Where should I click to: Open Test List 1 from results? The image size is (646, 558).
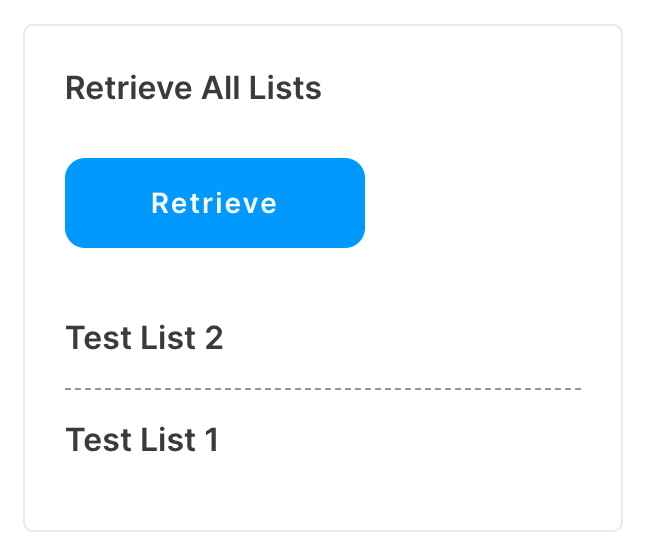[142, 440]
